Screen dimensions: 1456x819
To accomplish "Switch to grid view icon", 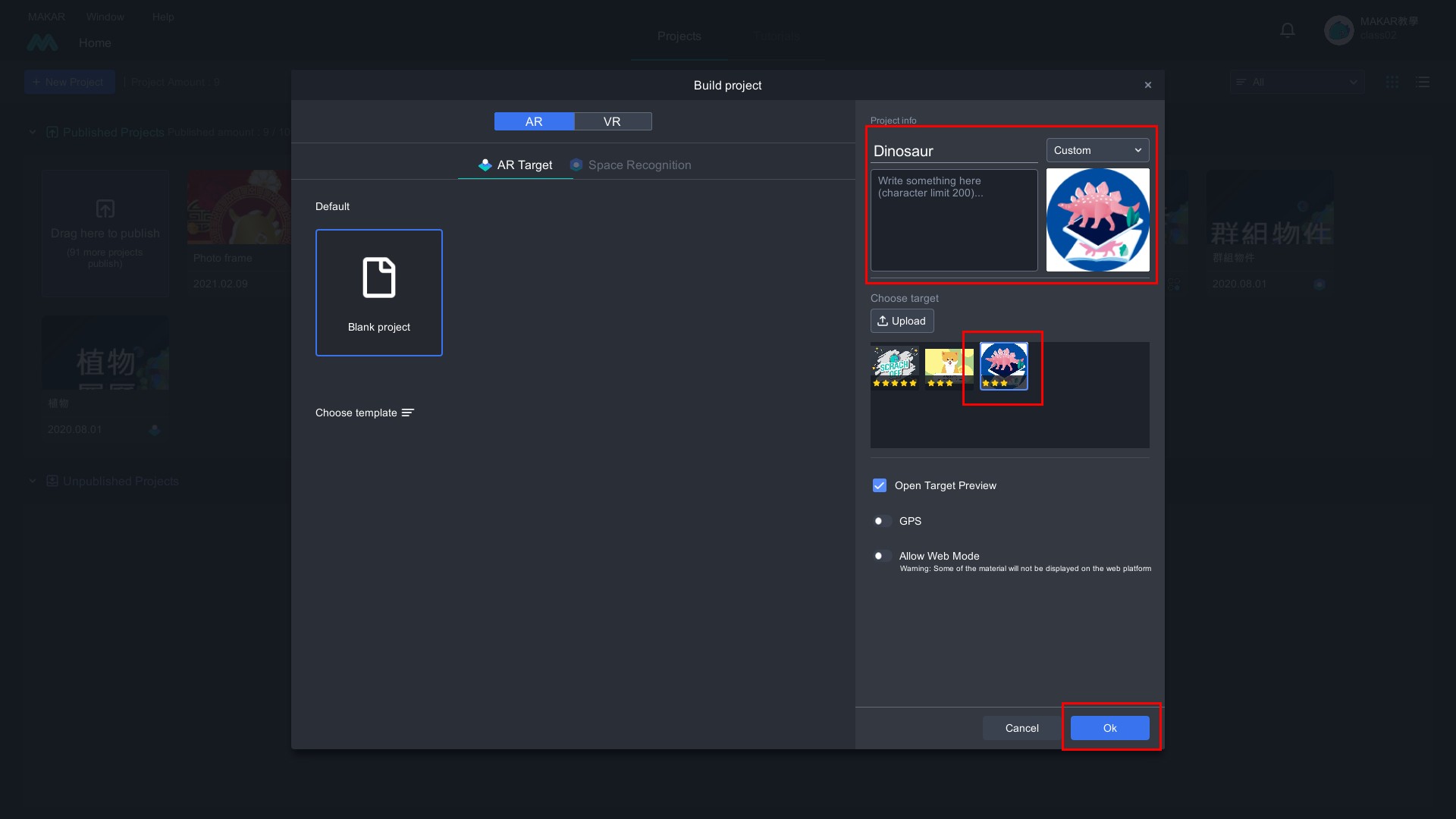I will pyautogui.click(x=1392, y=82).
